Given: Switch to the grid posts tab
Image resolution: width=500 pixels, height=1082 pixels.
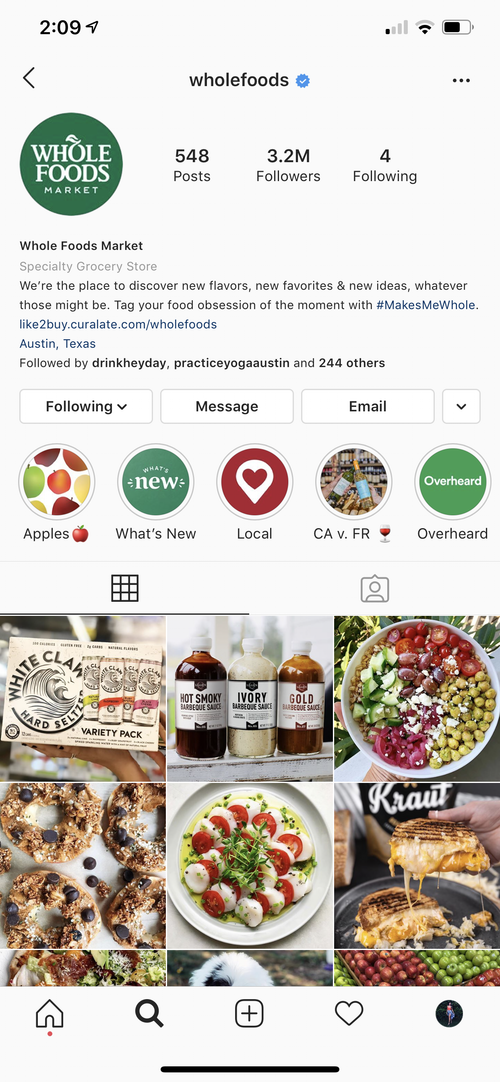Looking at the screenshot, I should coord(125,588).
